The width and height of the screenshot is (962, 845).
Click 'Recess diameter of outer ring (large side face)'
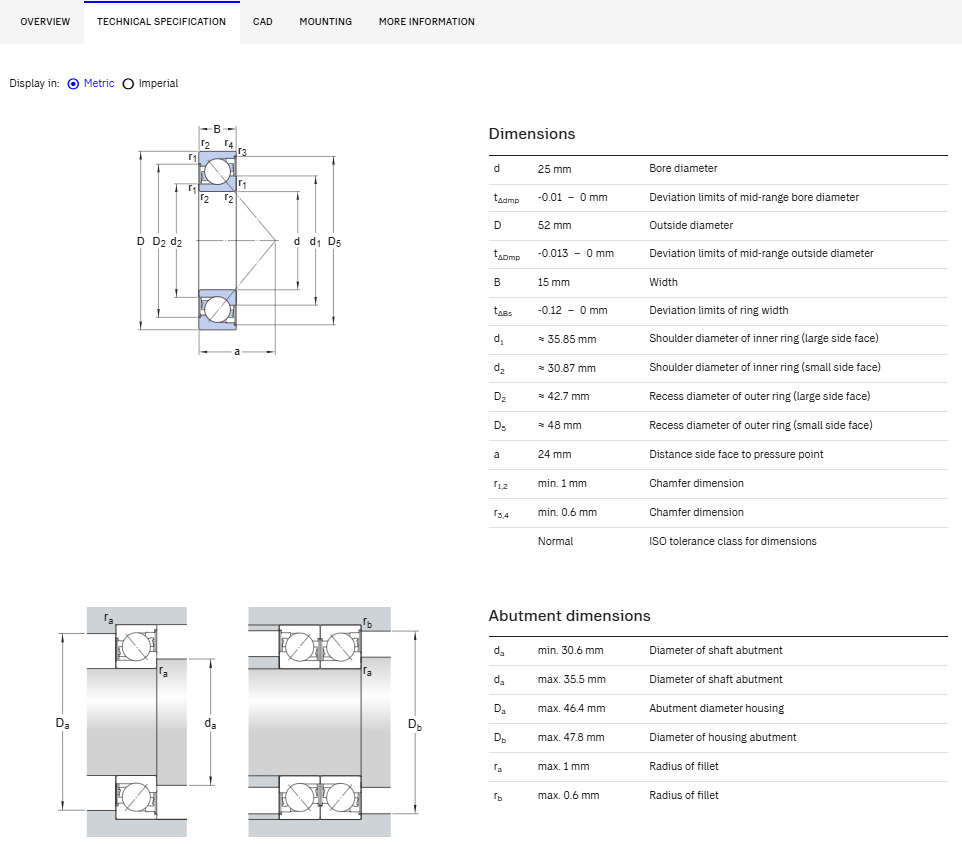point(760,396)
